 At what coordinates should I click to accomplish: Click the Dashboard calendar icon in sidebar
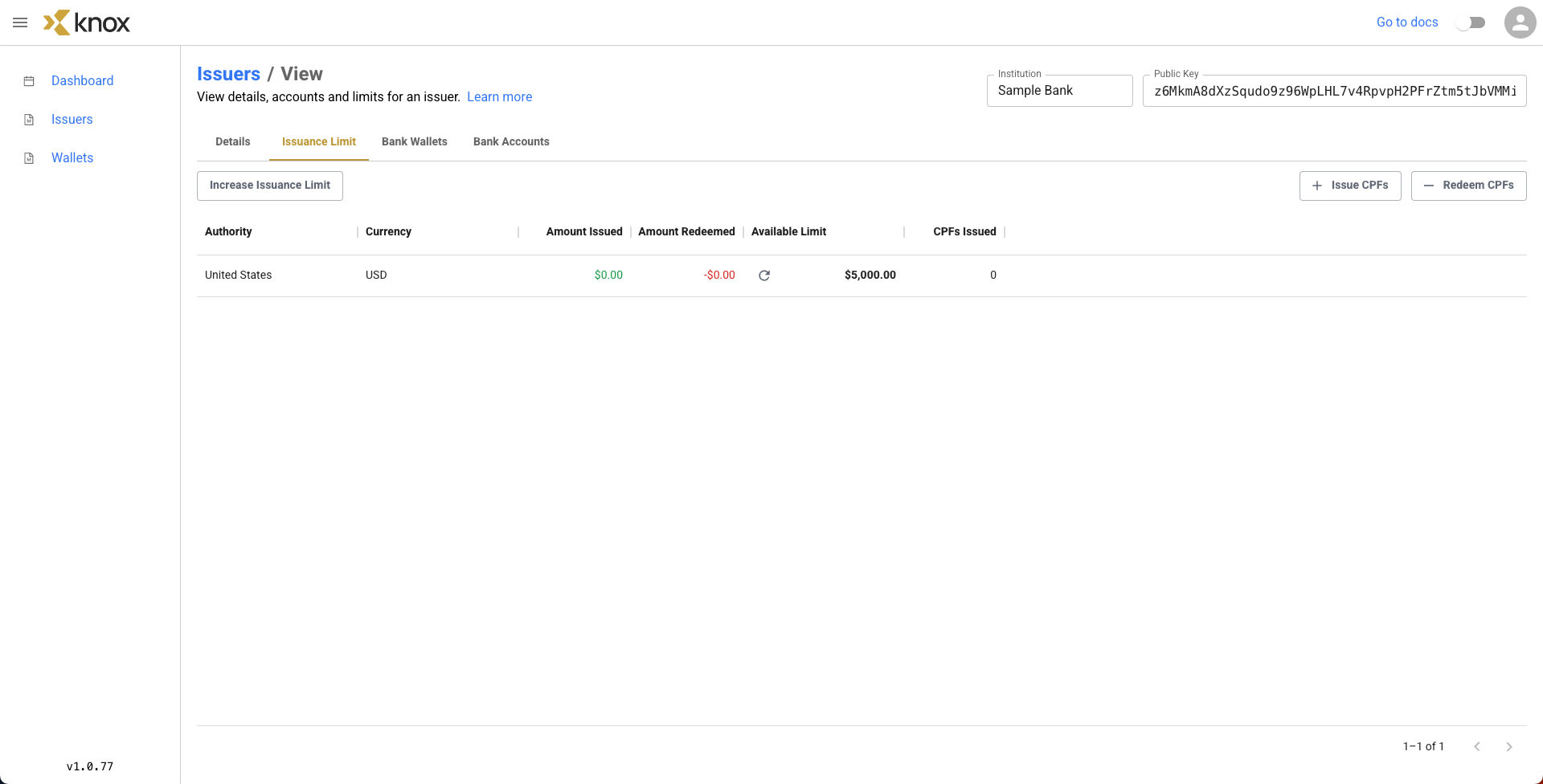coord(29,81)
